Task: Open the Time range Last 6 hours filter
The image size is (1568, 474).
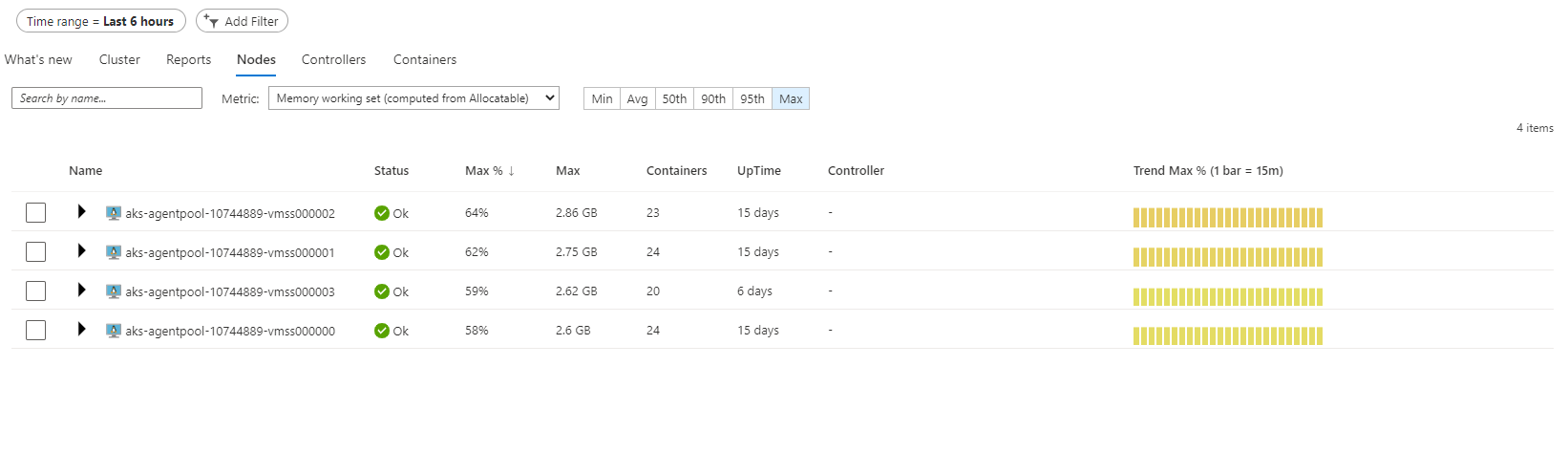Action: [101, 21]
